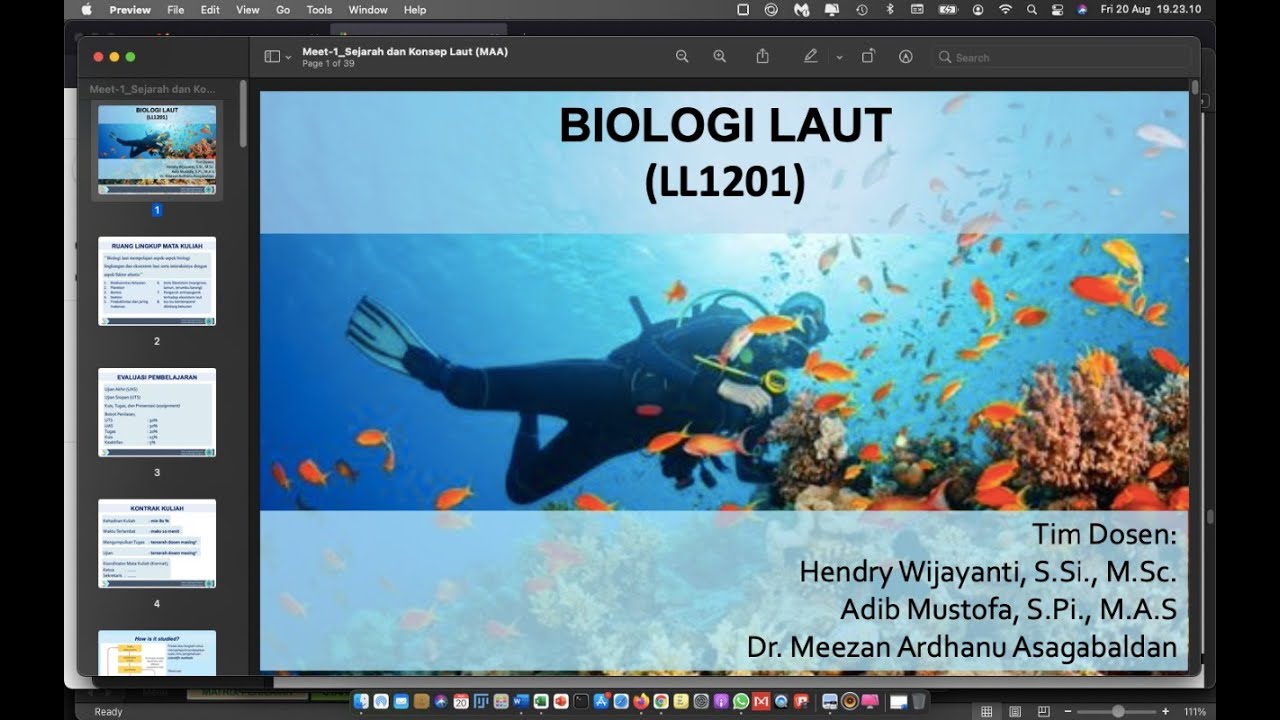Open the Go menu
The height and width of the screenshot is (720, 1280).
tap(283, 10)
